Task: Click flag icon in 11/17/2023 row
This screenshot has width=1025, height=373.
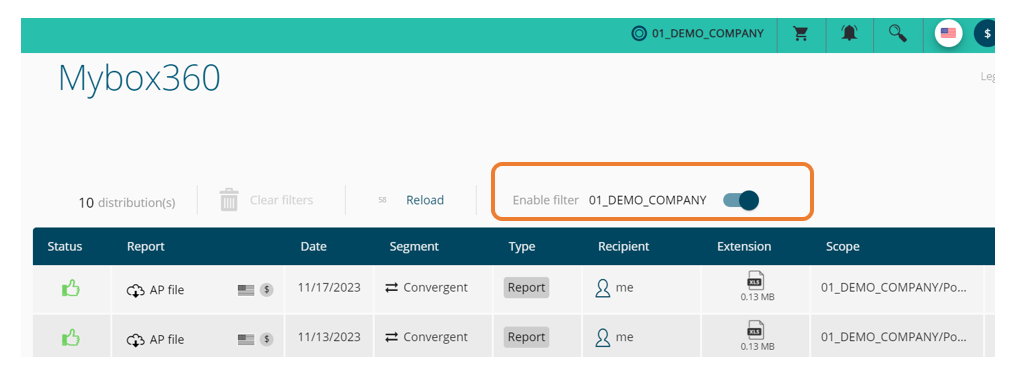Action: click(246, 290)
